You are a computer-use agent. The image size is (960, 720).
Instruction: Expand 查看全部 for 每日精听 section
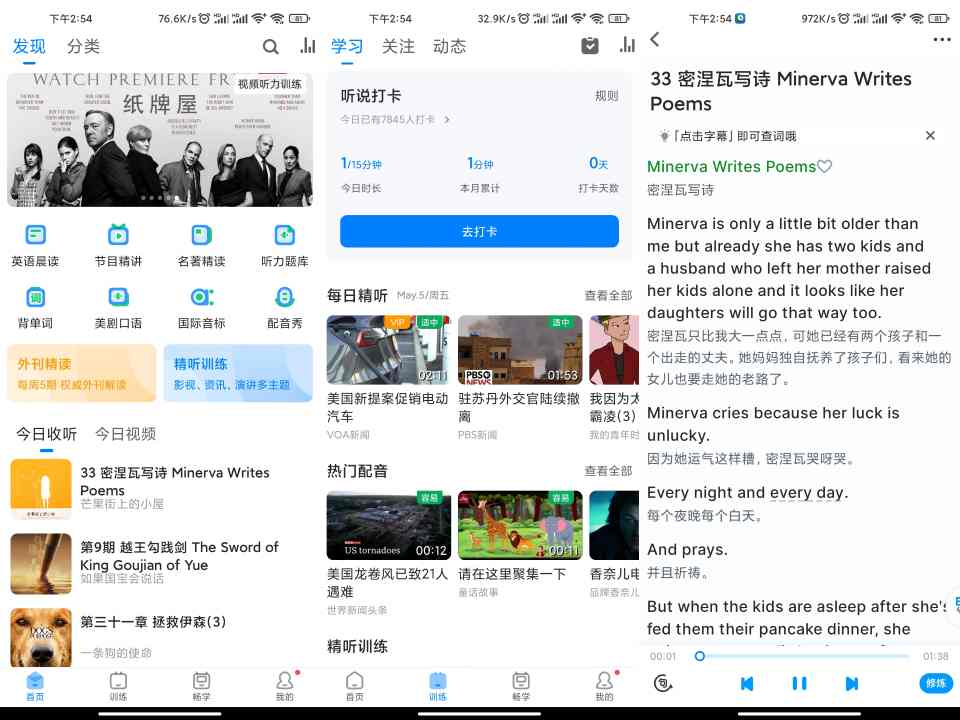pos(608,296)
